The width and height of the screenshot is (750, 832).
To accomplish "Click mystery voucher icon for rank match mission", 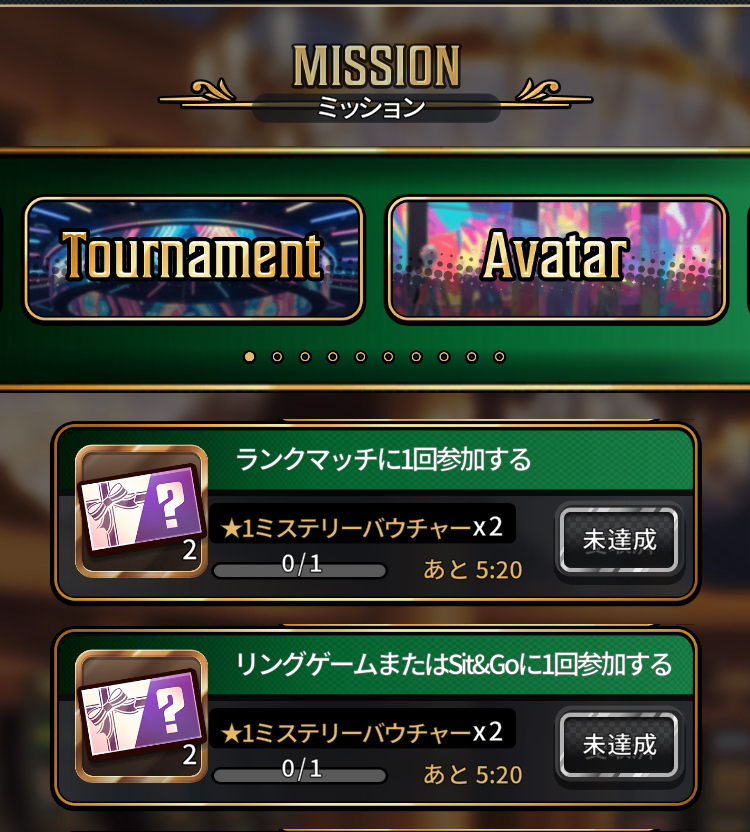I will pyautogui.click(x=141, y=511).
